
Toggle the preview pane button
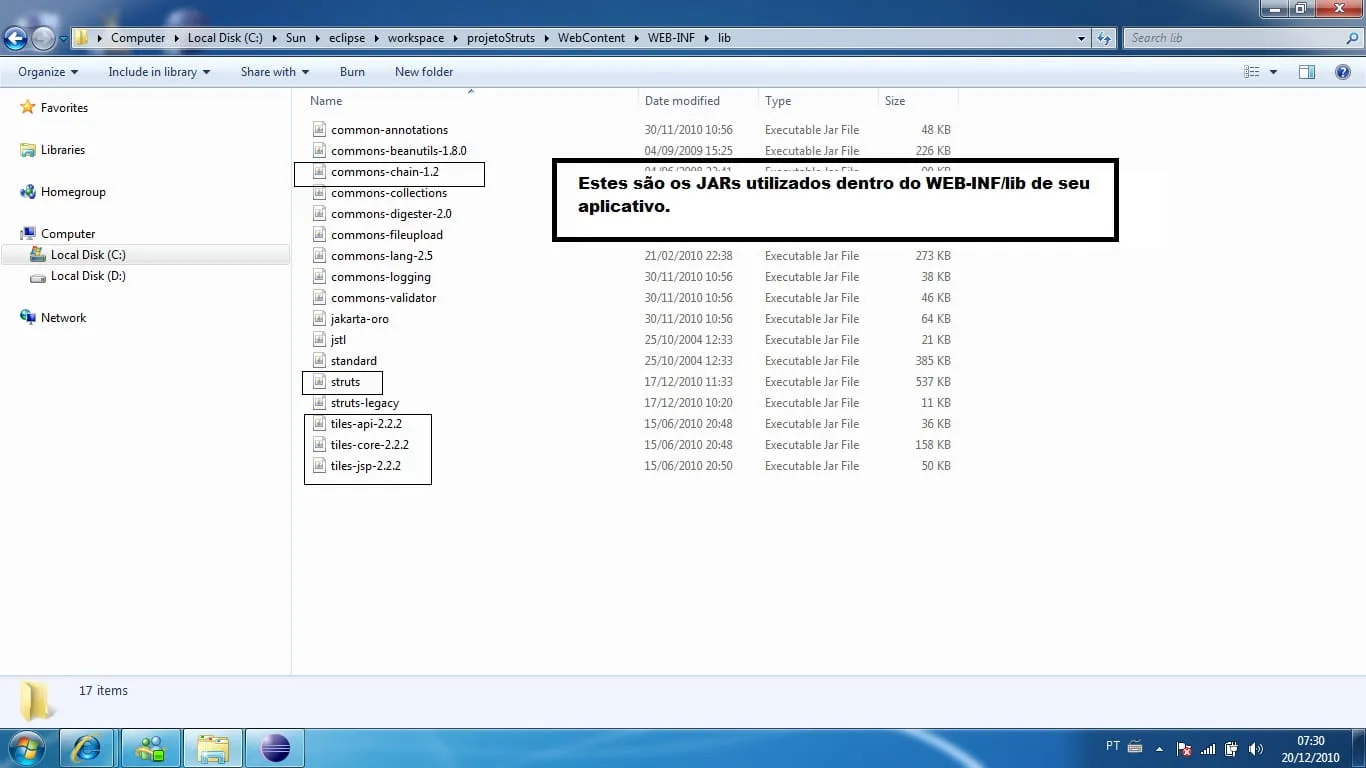(x=1306, y=72)
